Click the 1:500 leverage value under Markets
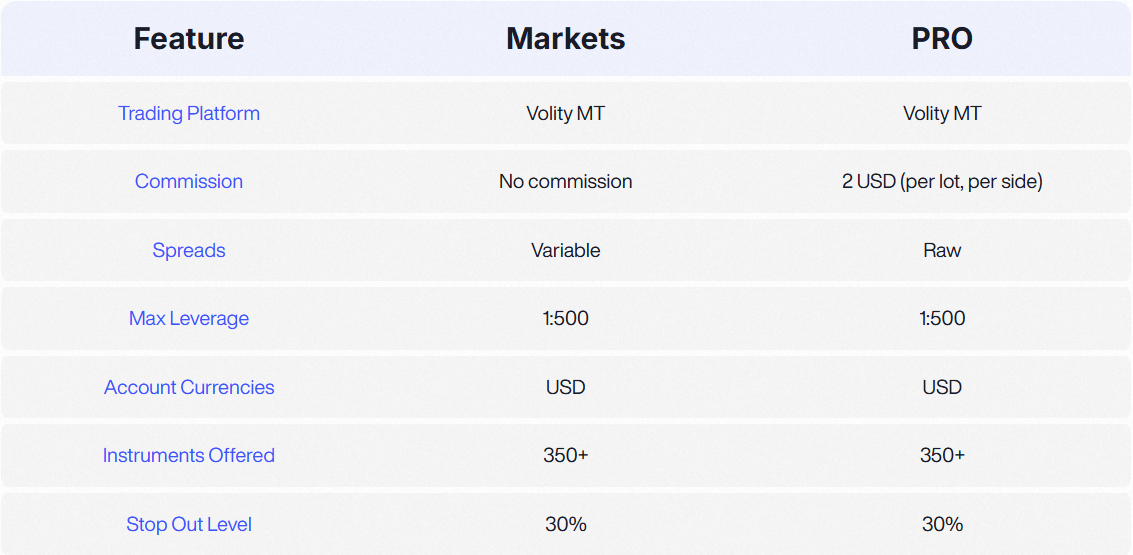Image resolution: width=1133 pixels, height=555 pixels. pos(566,319)
